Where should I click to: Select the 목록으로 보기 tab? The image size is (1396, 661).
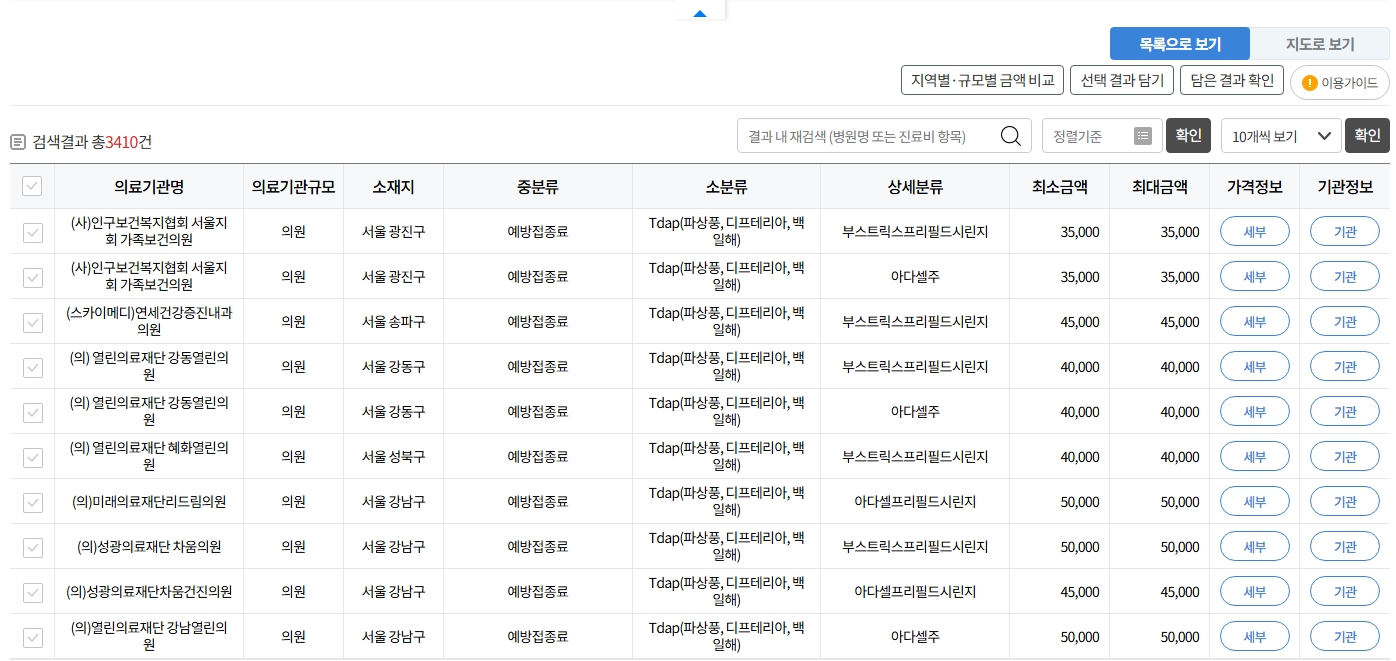[x=1180, y=44]
